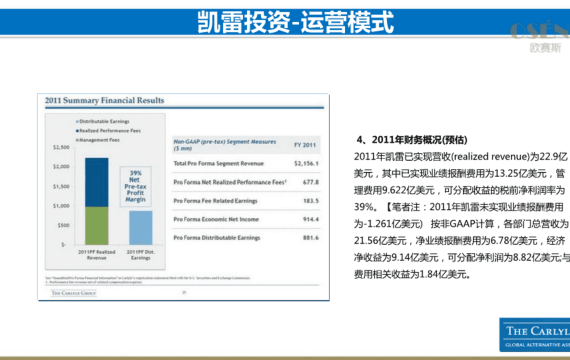Click the slide title 凯雷投资-运营模式
This screenshot has height=360, width=570.
click(x=296, y=22)
